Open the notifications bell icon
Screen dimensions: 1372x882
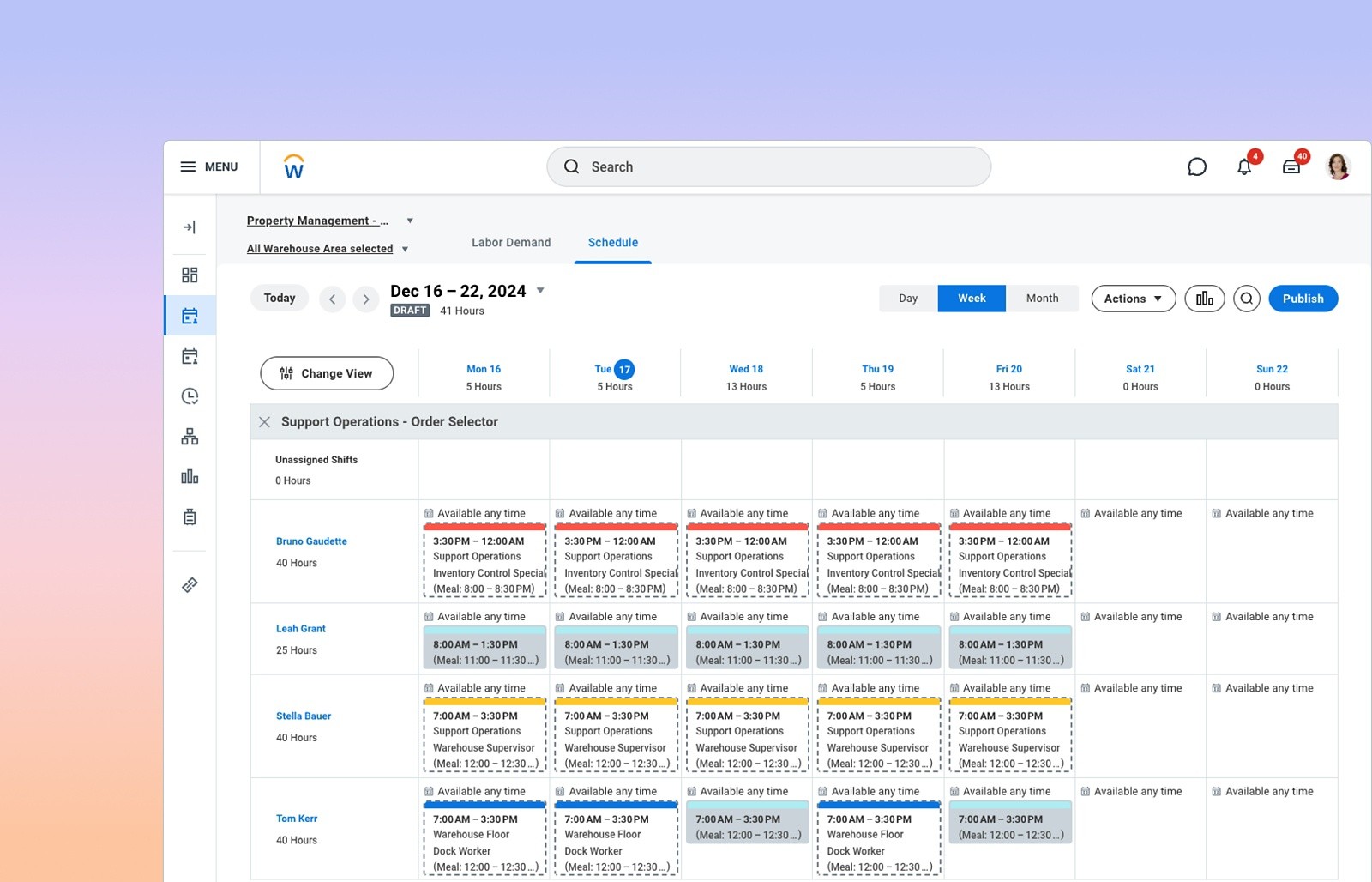point(1244,166)
